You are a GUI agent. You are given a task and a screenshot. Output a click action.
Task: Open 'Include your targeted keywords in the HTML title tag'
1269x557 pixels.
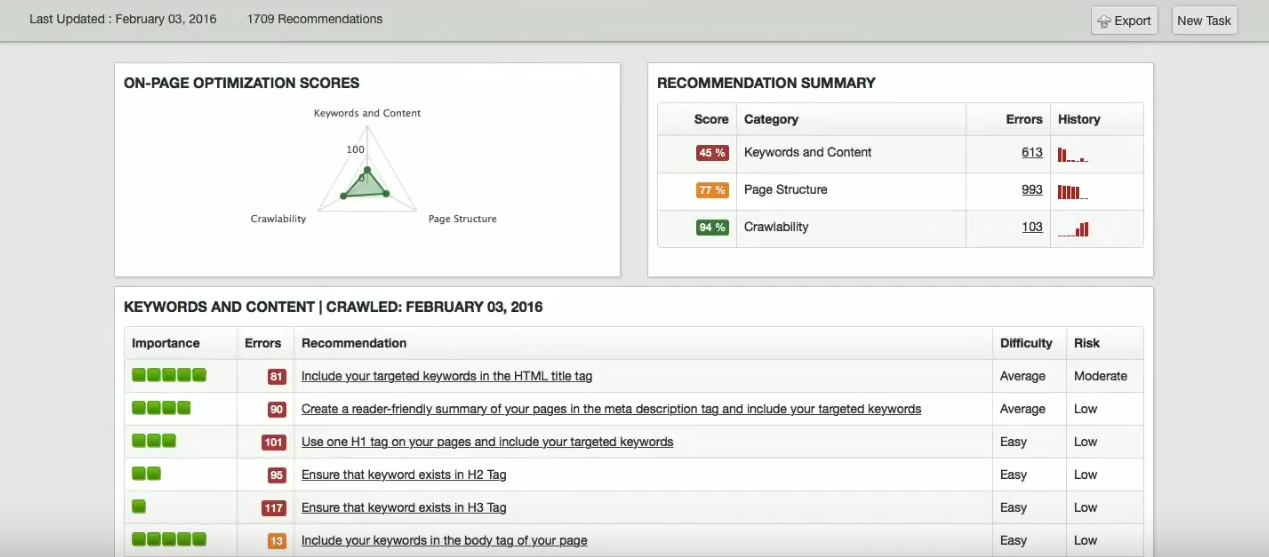(x=446, y=377)
